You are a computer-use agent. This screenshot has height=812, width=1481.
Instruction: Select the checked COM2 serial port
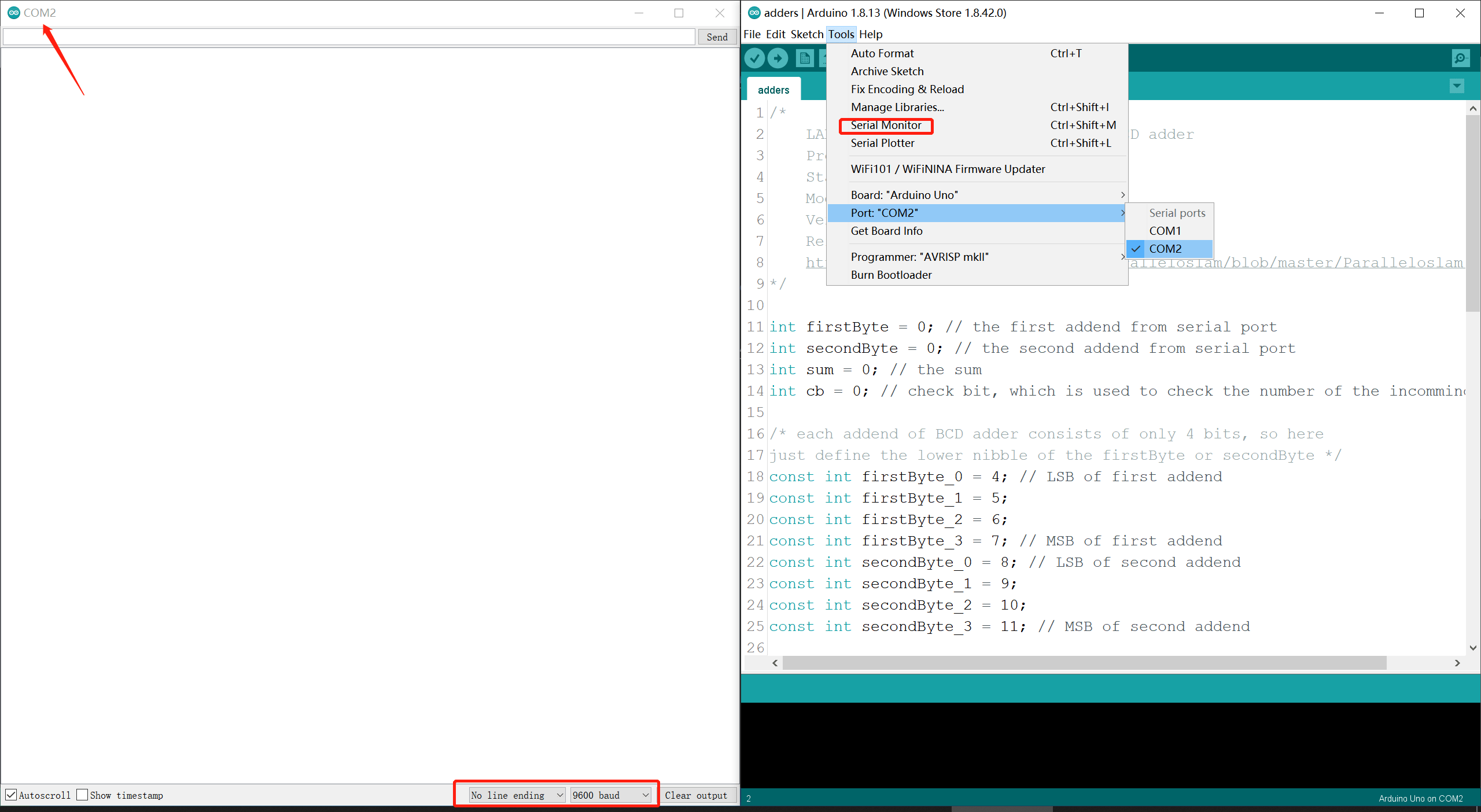[1169, 249]
